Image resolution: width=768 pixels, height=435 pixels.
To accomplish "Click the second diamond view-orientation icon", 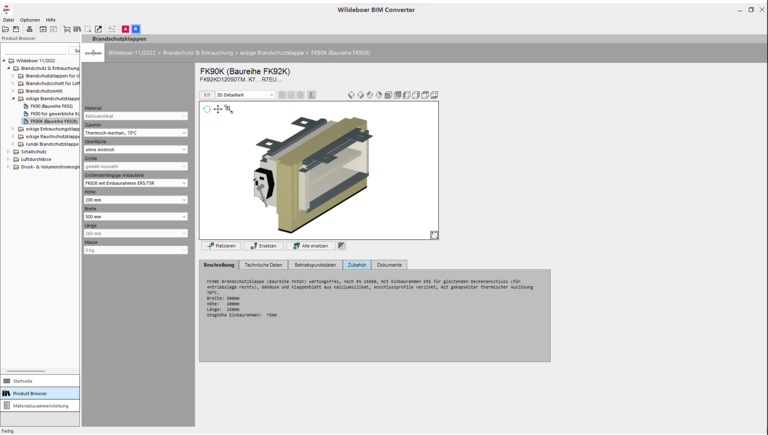I will (x=360, y=95).
